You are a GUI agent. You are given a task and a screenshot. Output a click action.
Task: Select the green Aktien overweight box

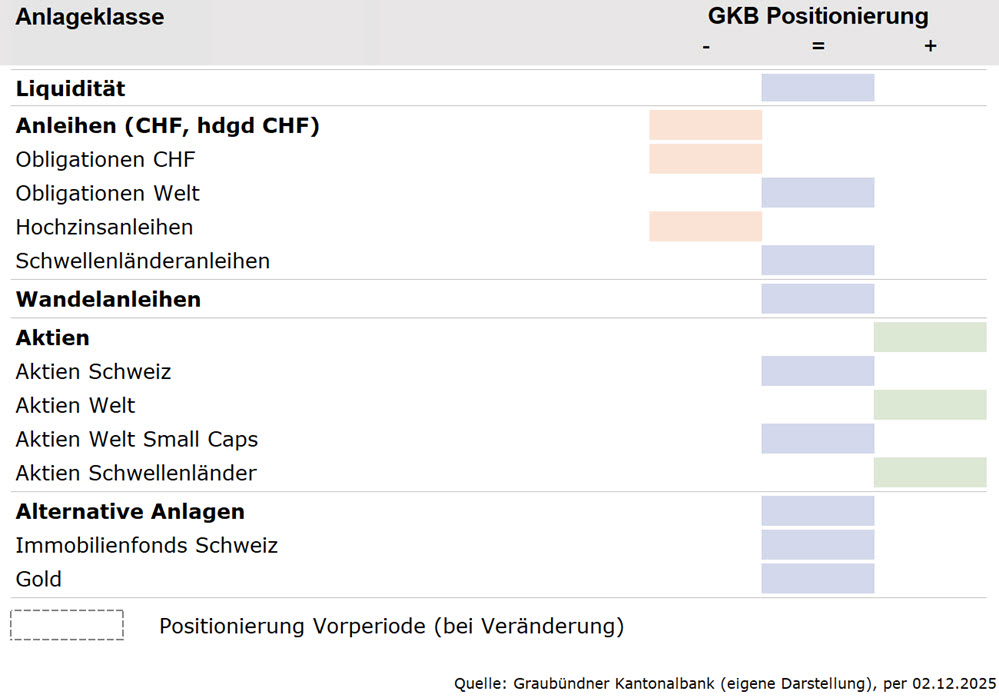[930, 338]
